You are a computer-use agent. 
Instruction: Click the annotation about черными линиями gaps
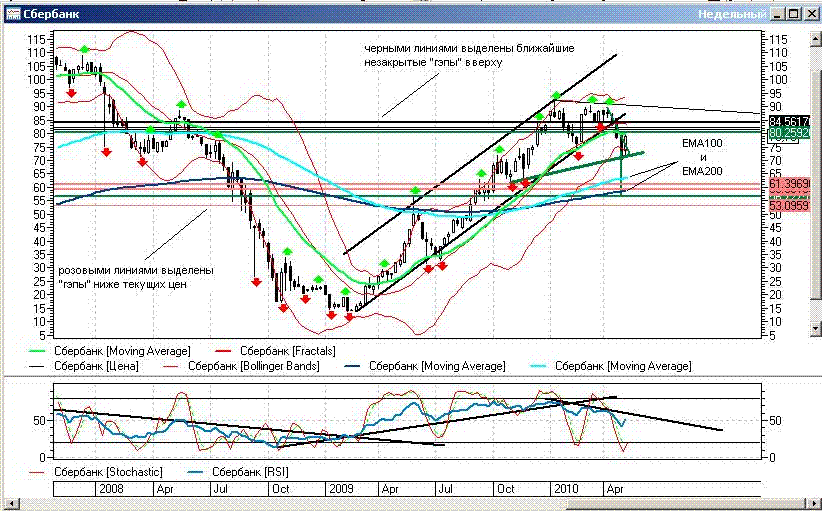point(470,55)
